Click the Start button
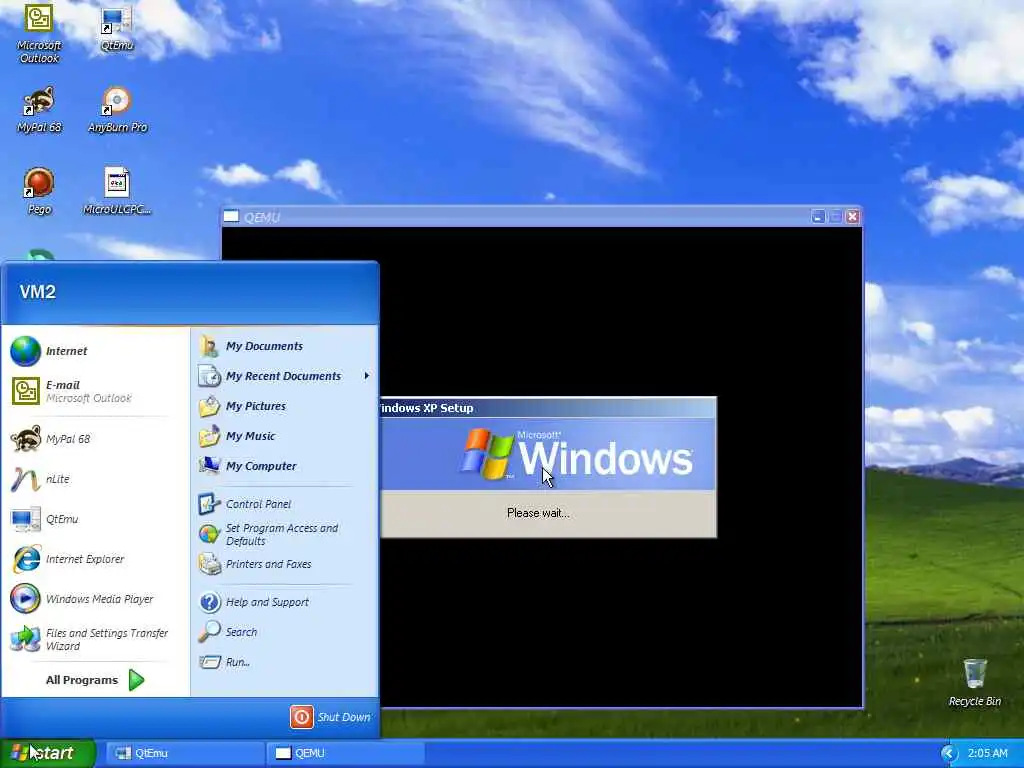The width and height of the screenshot is (1024, 768). point(48,753)
